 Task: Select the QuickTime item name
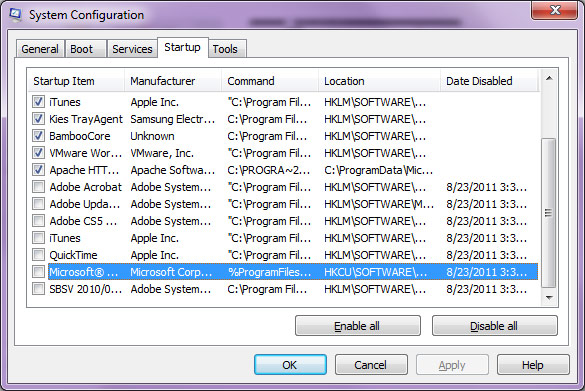pyautogui.click(x=73, y=255)
